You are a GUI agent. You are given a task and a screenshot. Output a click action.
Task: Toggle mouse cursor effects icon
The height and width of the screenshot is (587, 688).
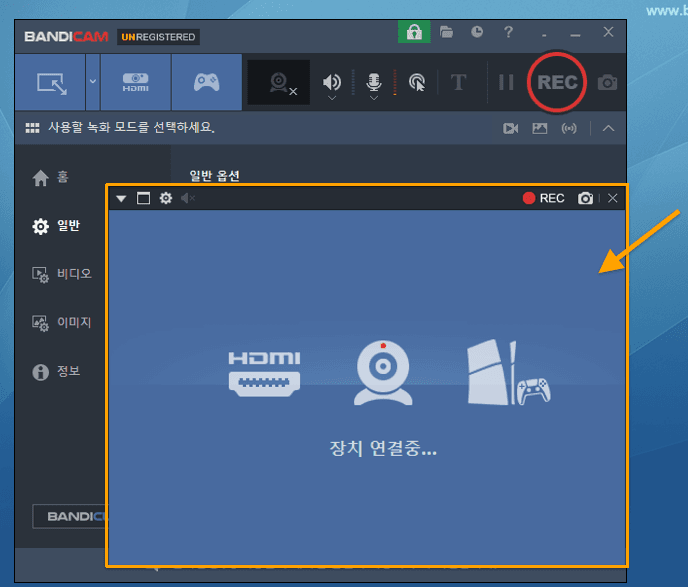(417, 82)
